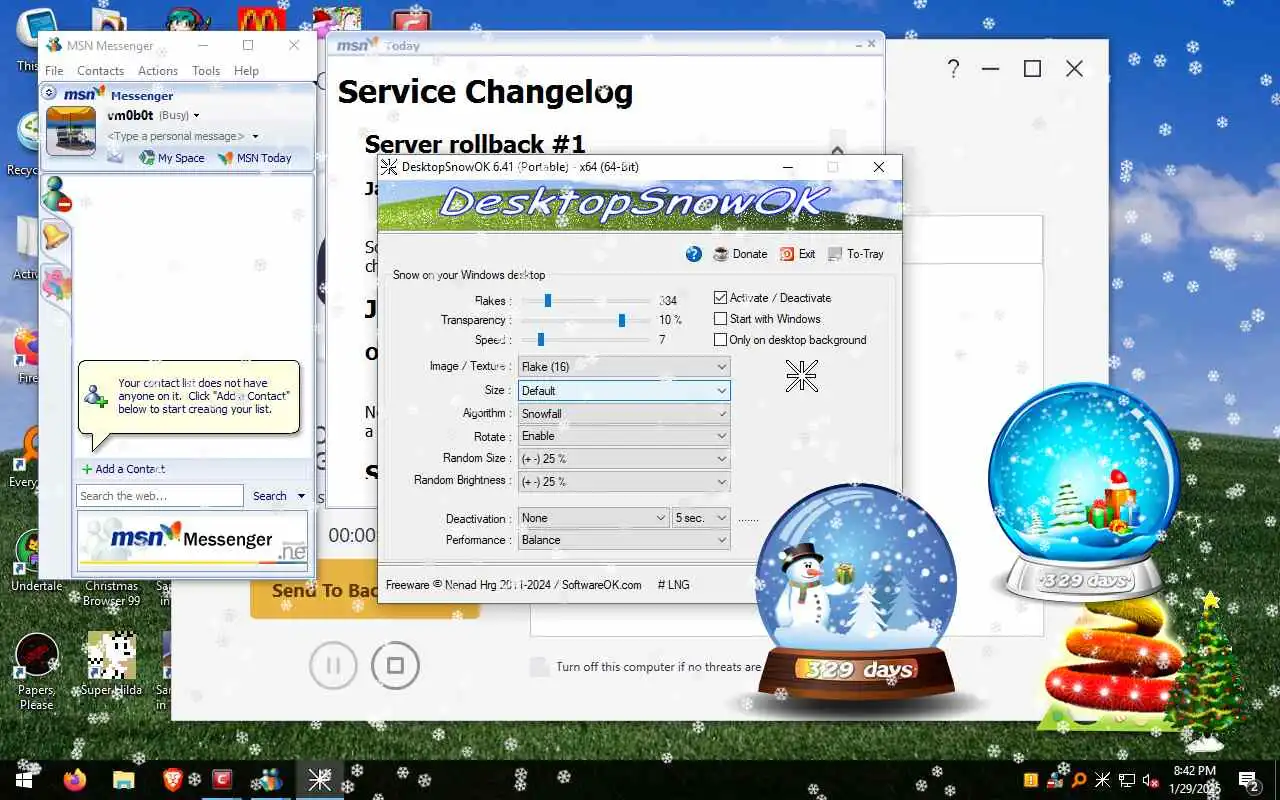
Task: Click the Donate coffee cup icon
Action: click(721, 254)
